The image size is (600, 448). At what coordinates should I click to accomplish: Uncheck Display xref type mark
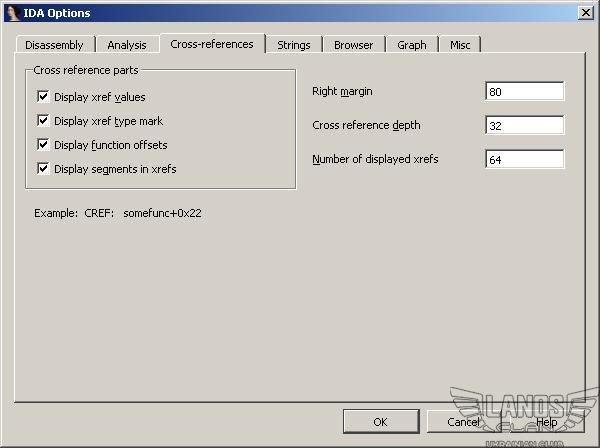43,121
